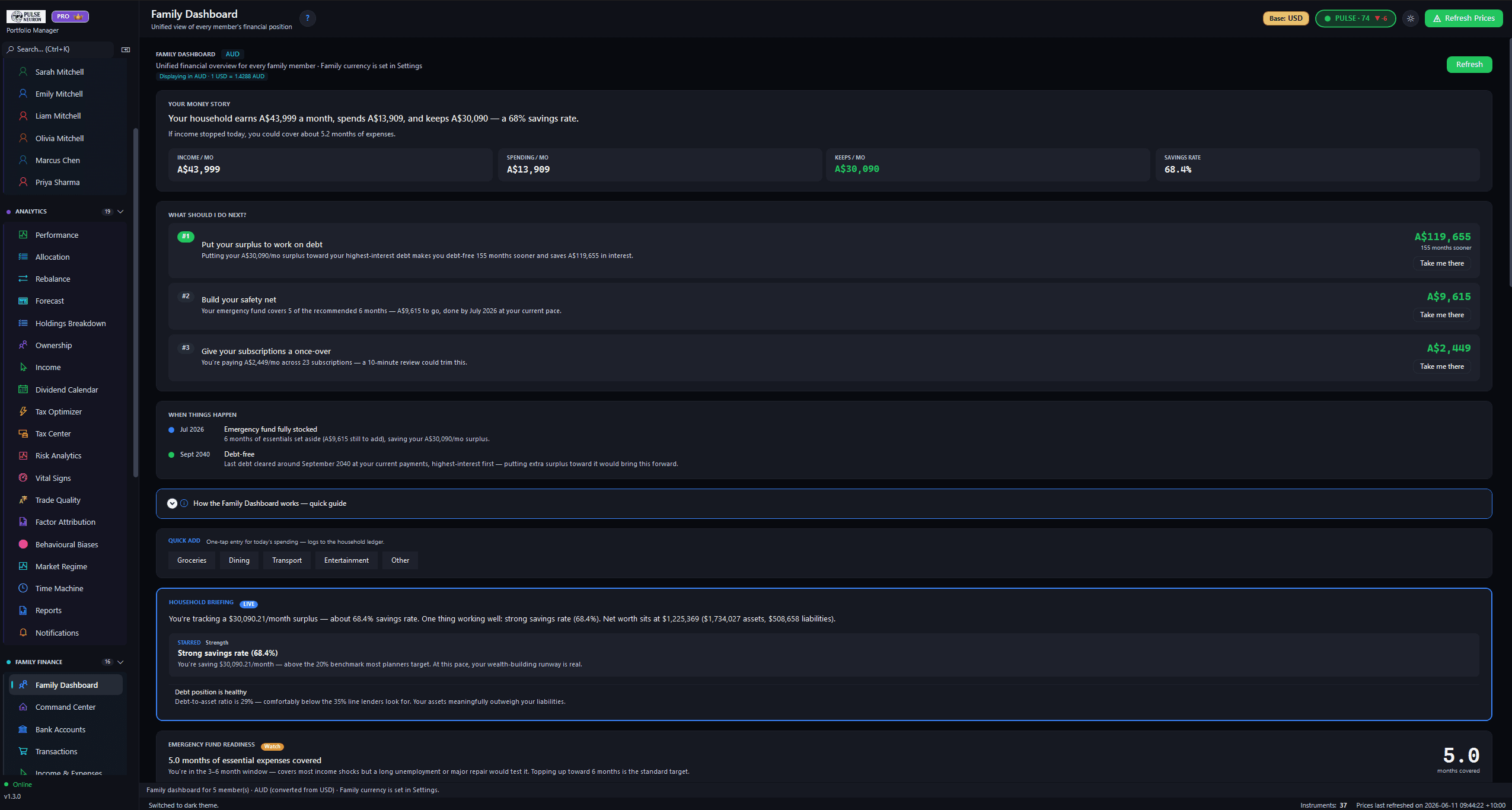This screenshot has width=1512, height=810.
Task: Click Take me there for debt surplus
Action: coord(1441,263)
